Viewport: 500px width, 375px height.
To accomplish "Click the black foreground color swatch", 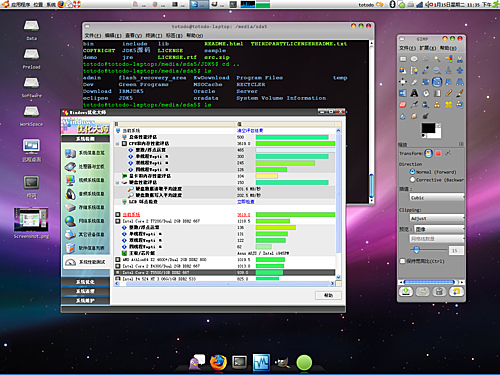I will 428,128.
